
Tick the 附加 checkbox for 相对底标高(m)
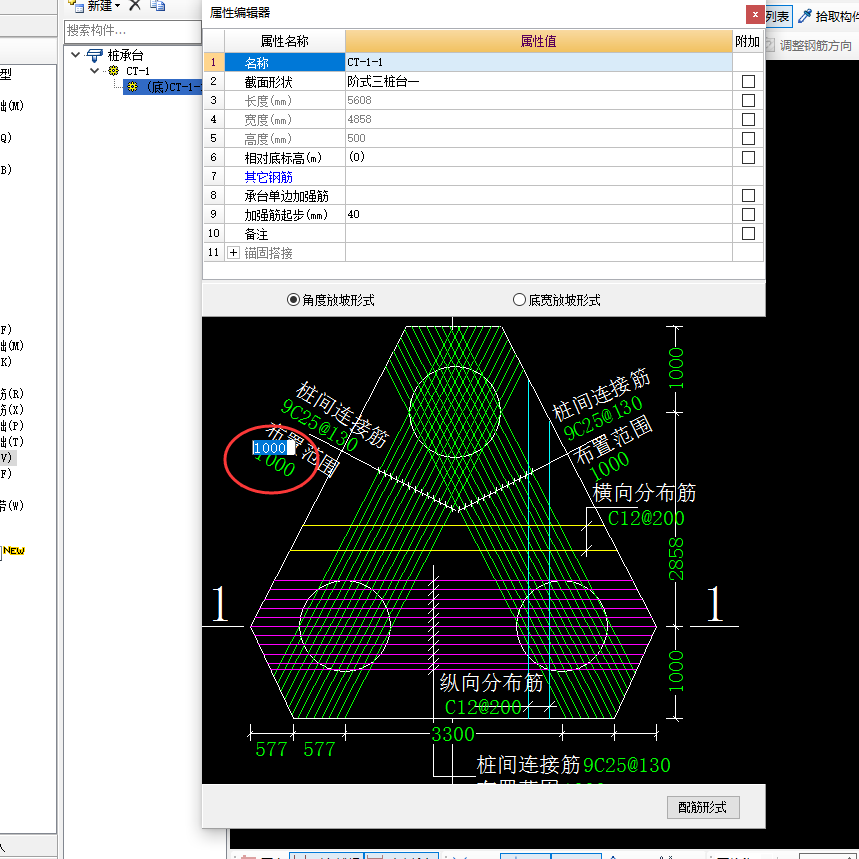click(748, 158)
